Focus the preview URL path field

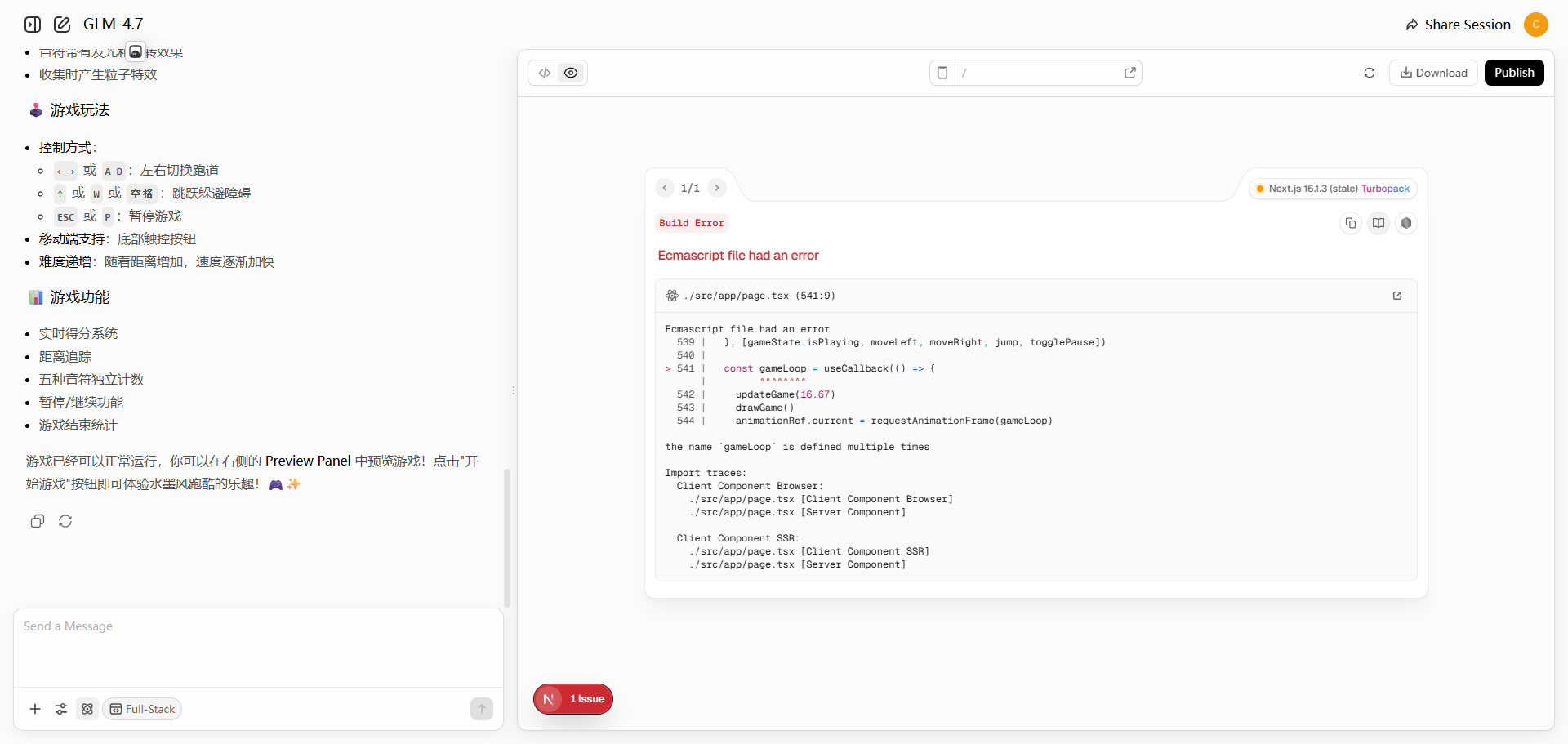click(1039, 73)
